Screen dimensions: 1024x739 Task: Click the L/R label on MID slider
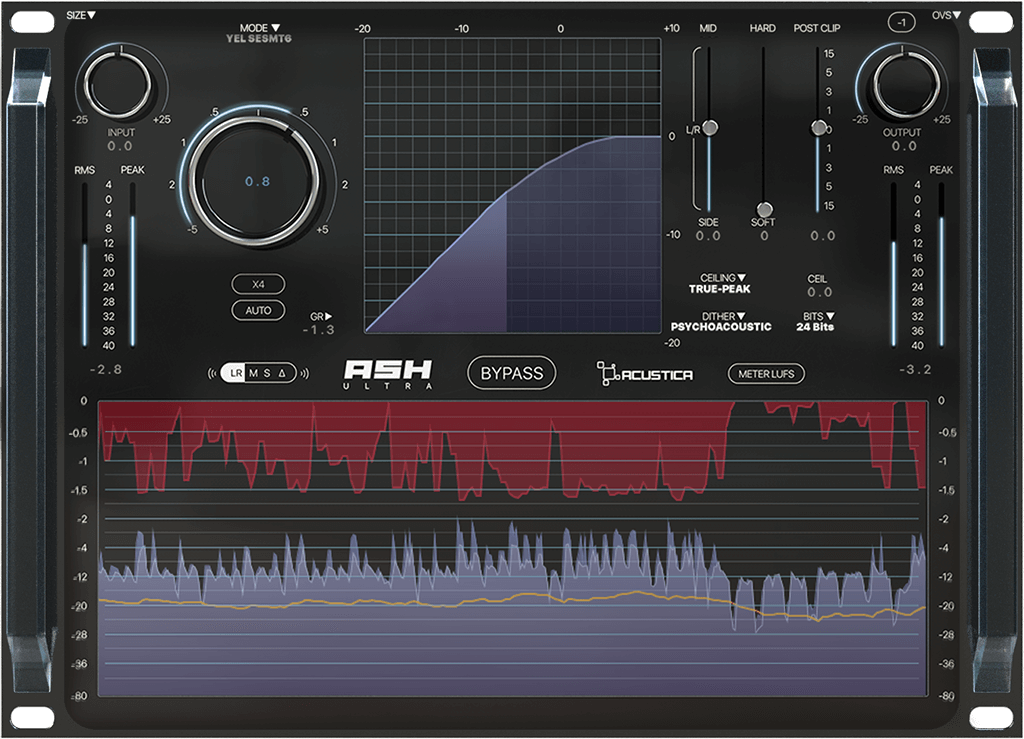pos(692,130)
